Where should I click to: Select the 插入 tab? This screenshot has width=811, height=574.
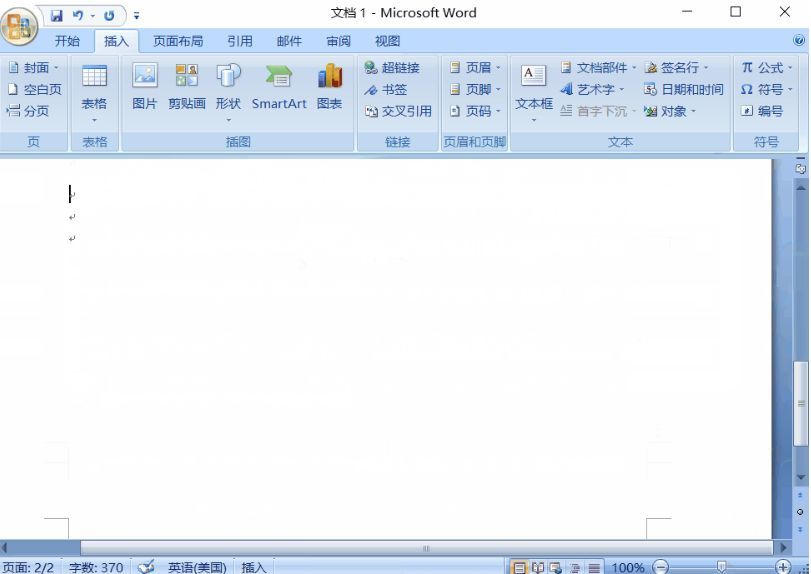tap(116, 41)
